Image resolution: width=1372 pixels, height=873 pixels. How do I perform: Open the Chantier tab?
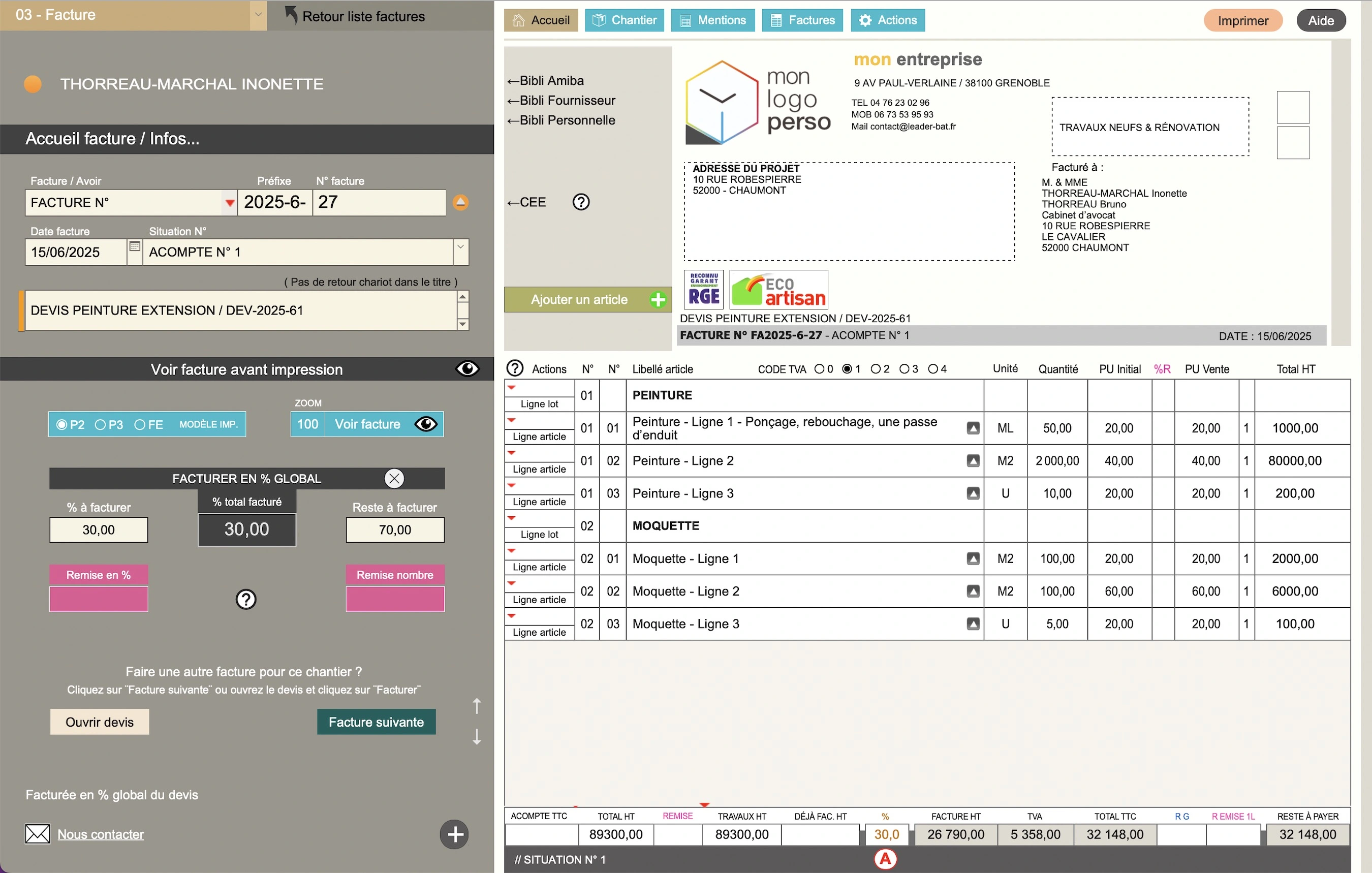tap(624, 20)
